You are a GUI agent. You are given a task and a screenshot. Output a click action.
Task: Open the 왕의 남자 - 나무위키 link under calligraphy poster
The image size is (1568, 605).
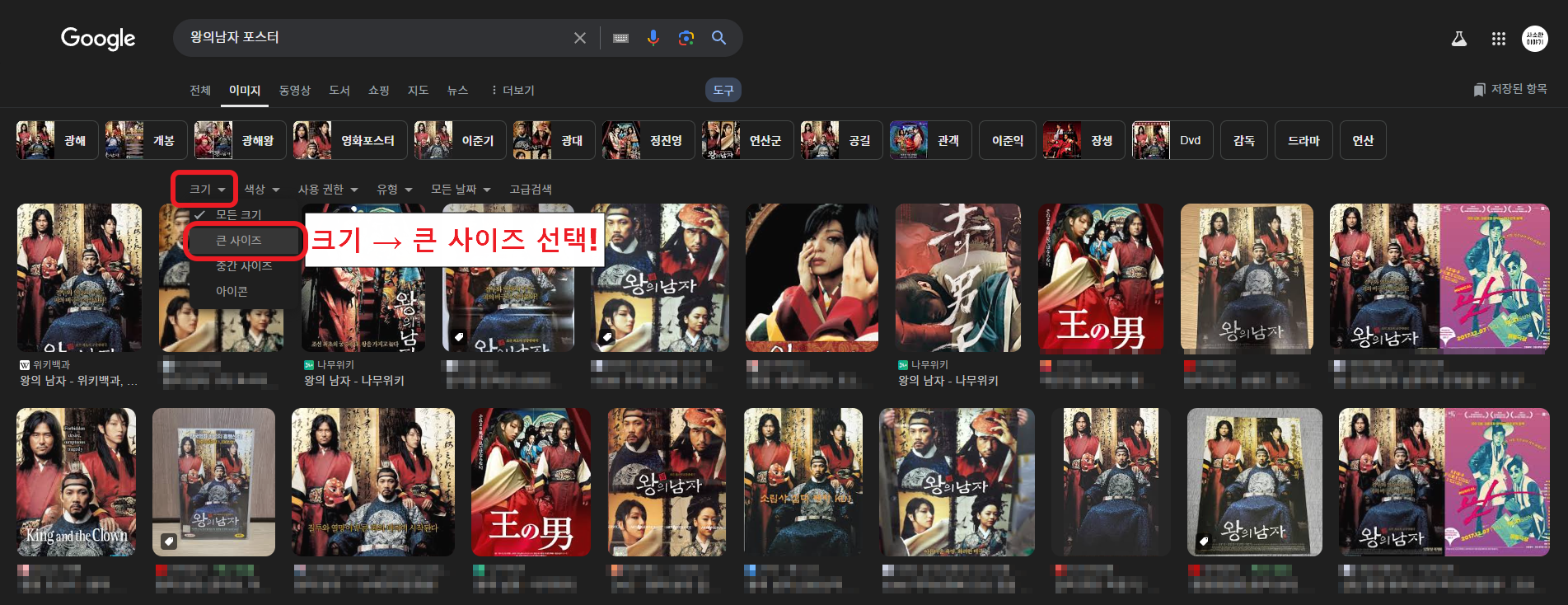(x=948, y=381)
